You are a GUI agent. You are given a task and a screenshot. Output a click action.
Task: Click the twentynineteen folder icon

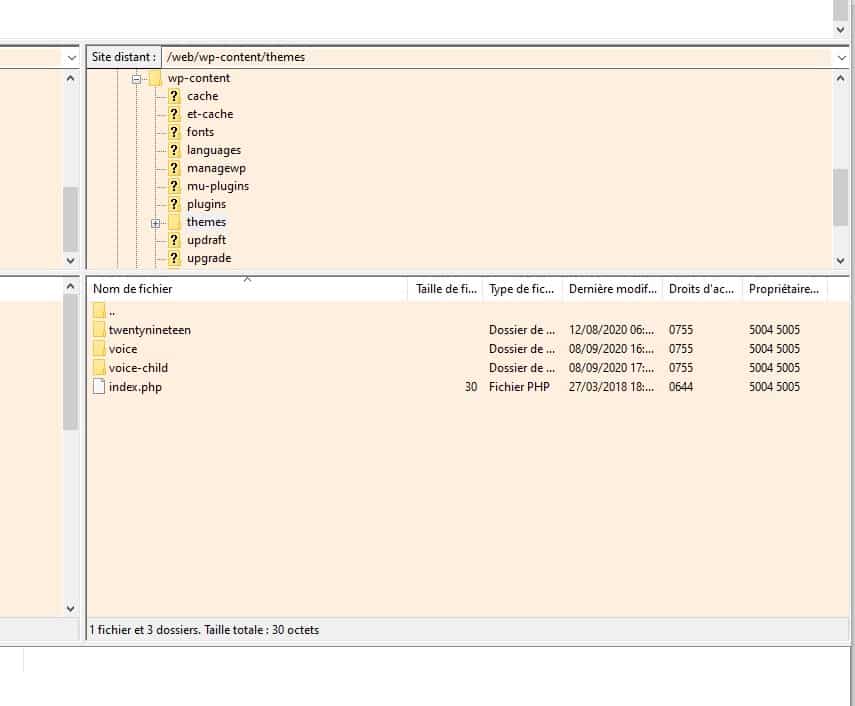[99, 330]
